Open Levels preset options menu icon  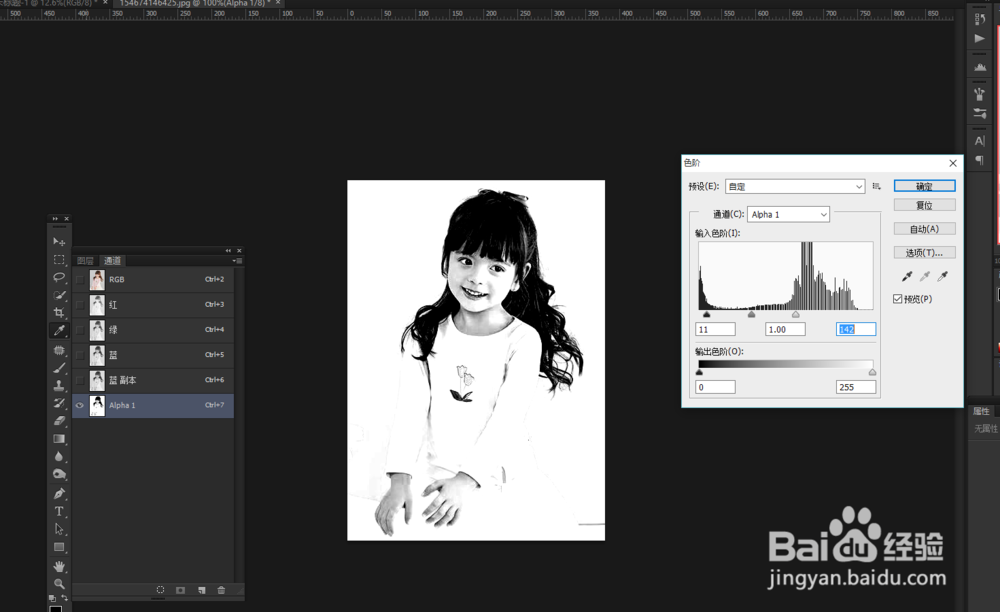click(x=877, y=186)
